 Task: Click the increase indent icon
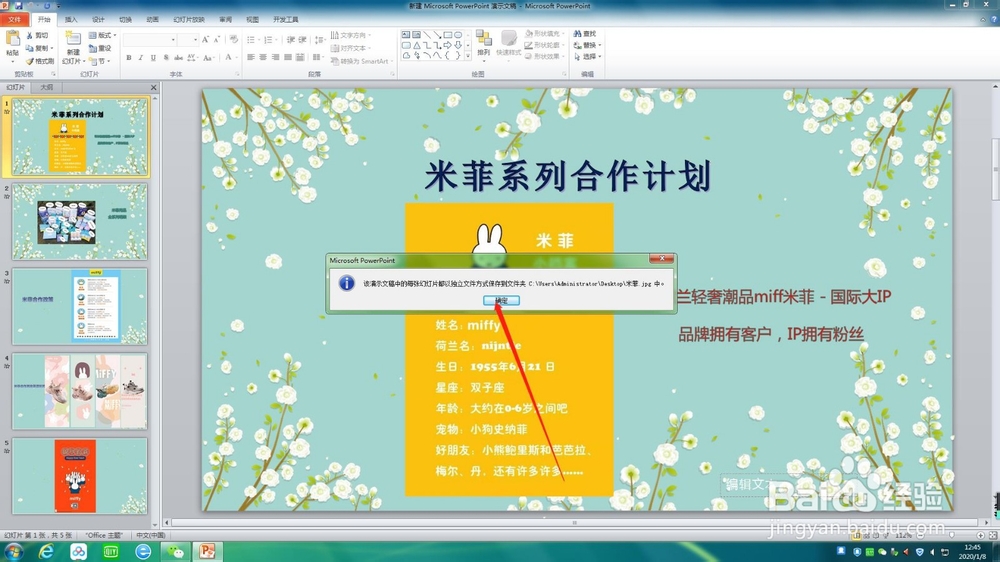(302, 40)
